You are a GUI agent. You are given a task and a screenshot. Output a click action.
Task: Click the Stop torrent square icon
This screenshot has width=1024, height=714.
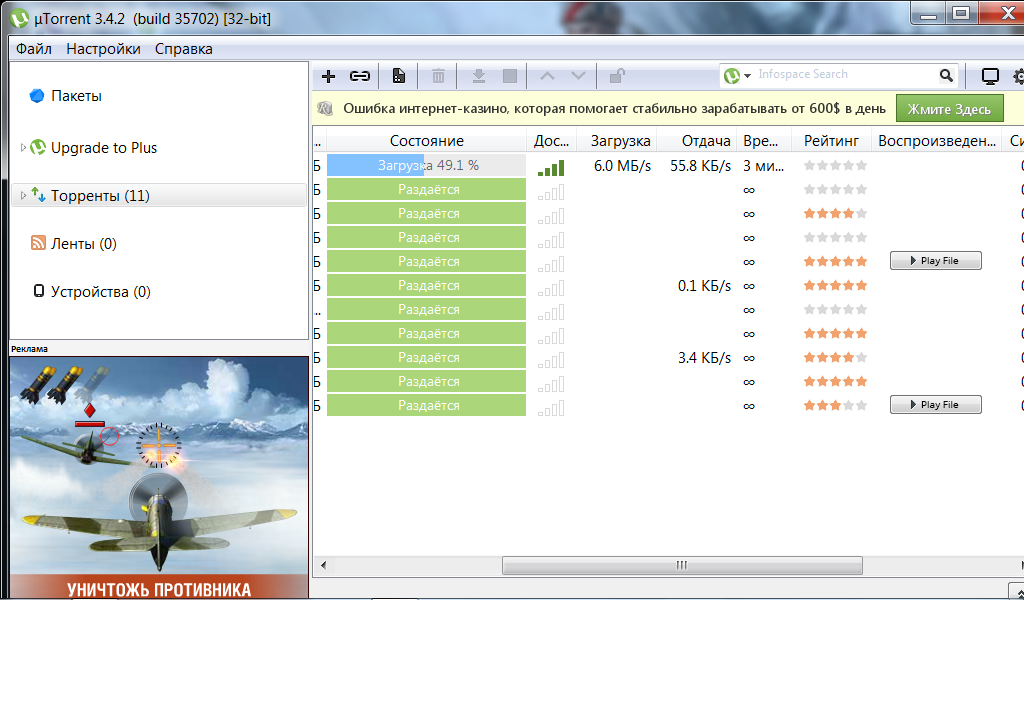tap(510, 76)
